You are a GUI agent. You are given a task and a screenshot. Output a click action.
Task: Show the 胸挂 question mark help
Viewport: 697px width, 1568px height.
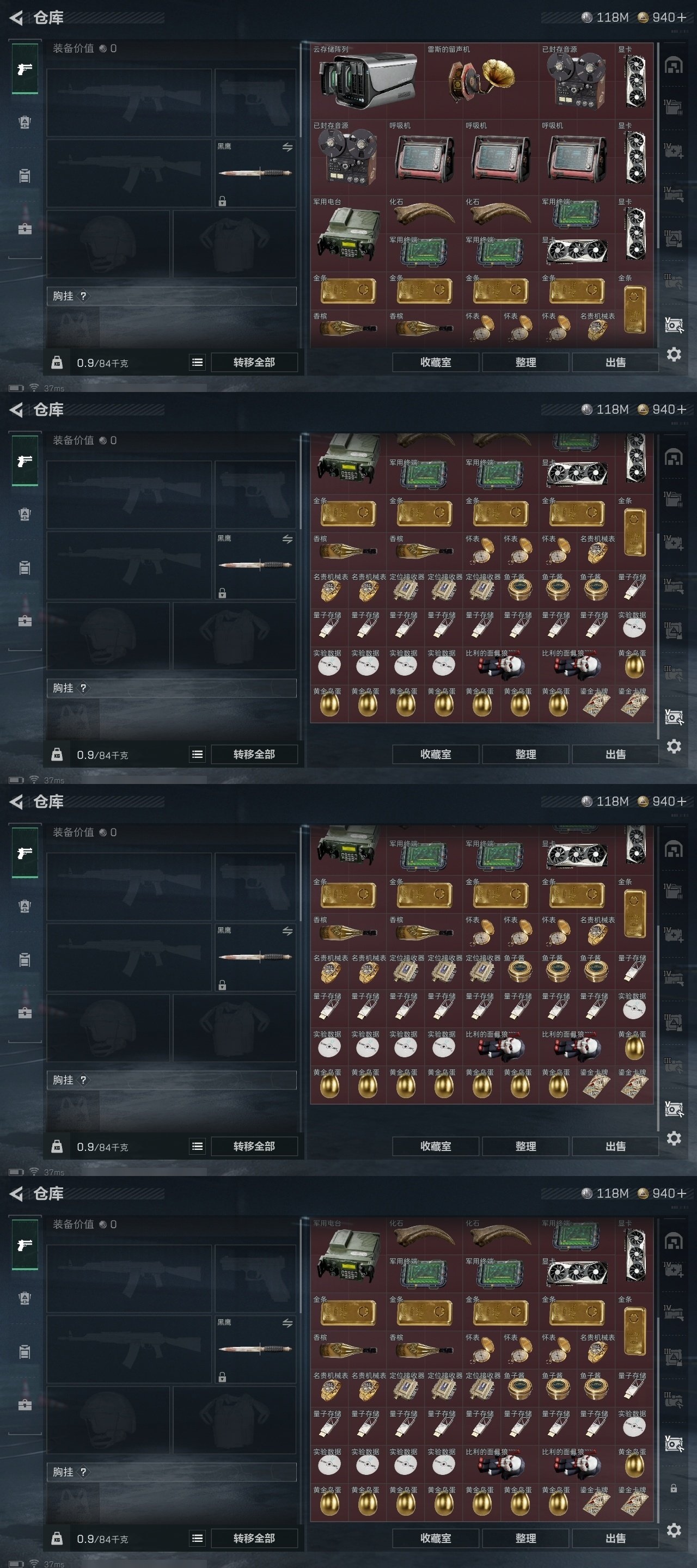point(83,296)
